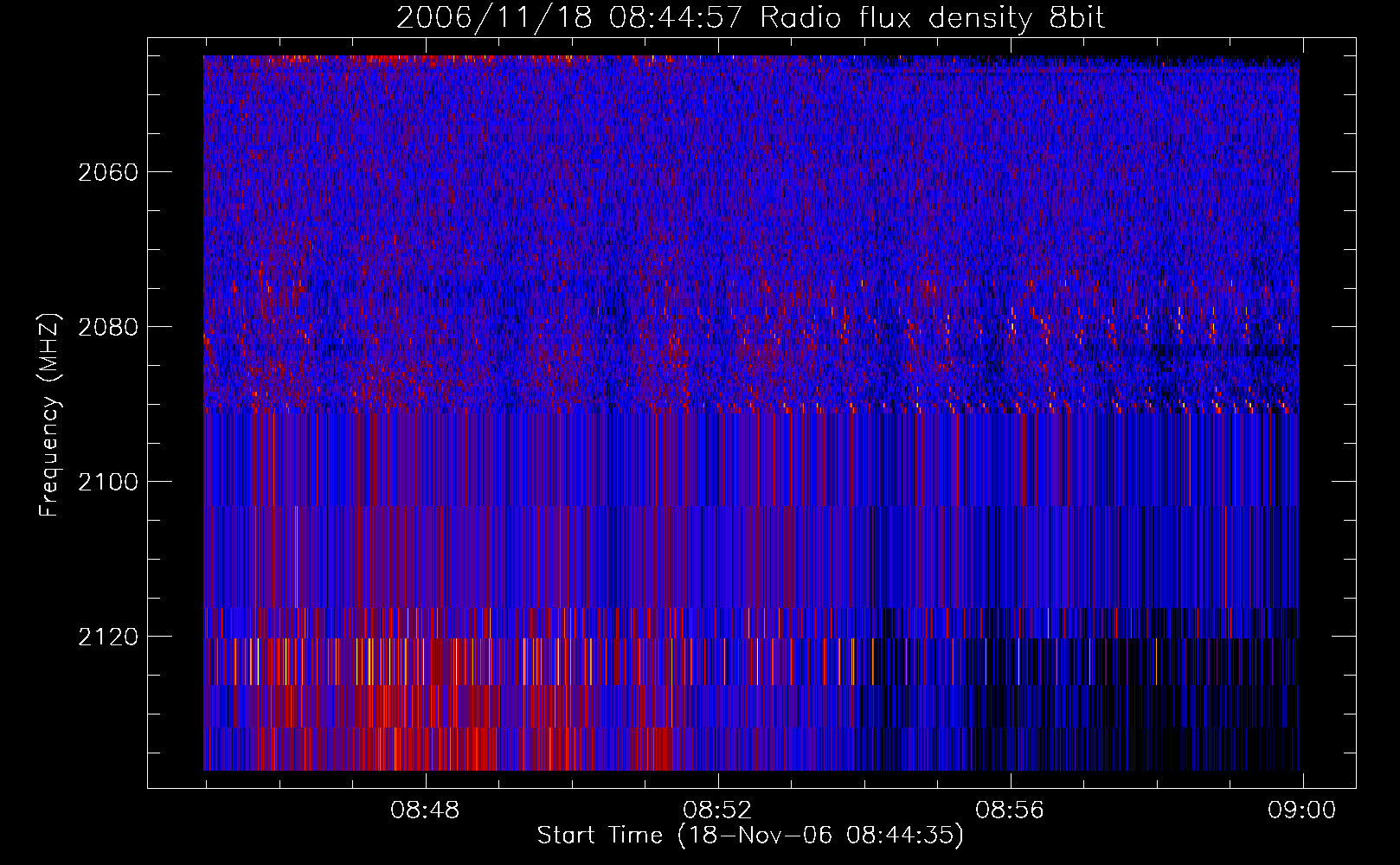Click the 09:00 time tick label
This screenshot has height=865, width=1400.
[x=1302, y=811]
